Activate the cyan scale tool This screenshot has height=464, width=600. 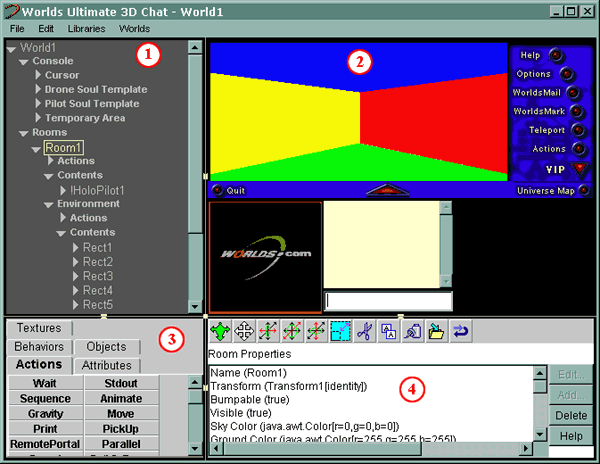pyautogui.click(x=340, y=331)
